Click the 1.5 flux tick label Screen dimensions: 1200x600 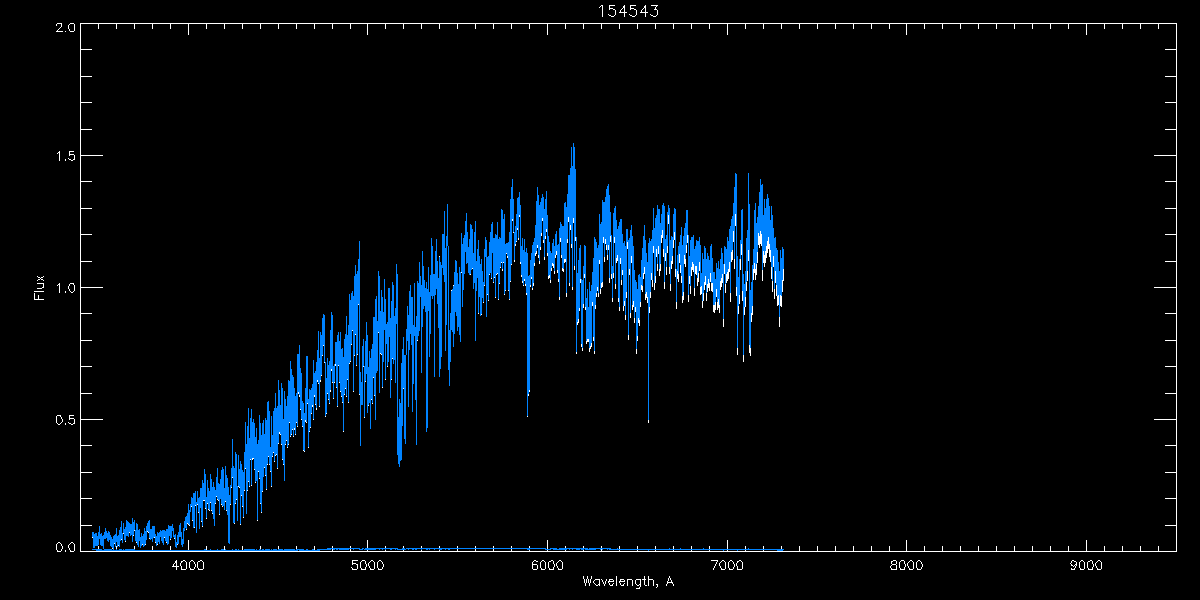click(x=66, y=157)
